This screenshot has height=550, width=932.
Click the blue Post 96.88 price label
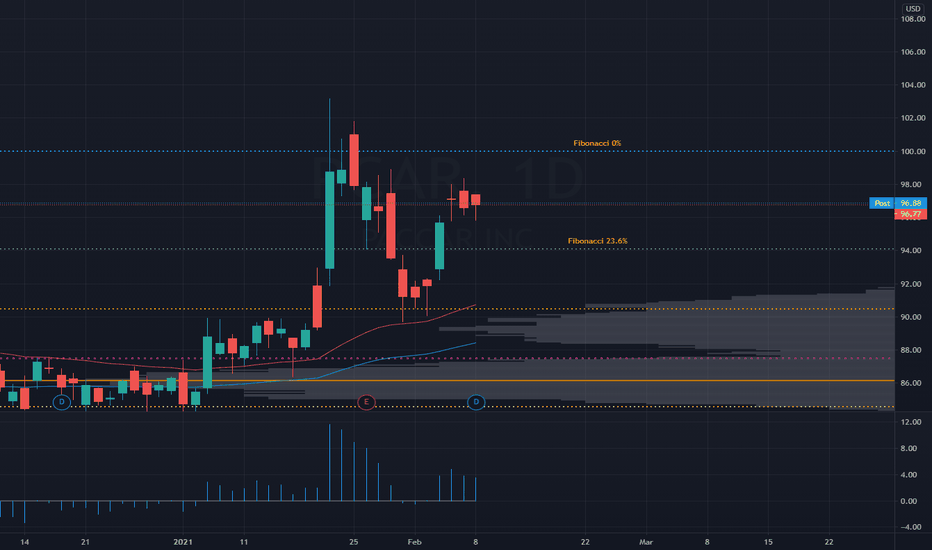(x=898, y=203)
